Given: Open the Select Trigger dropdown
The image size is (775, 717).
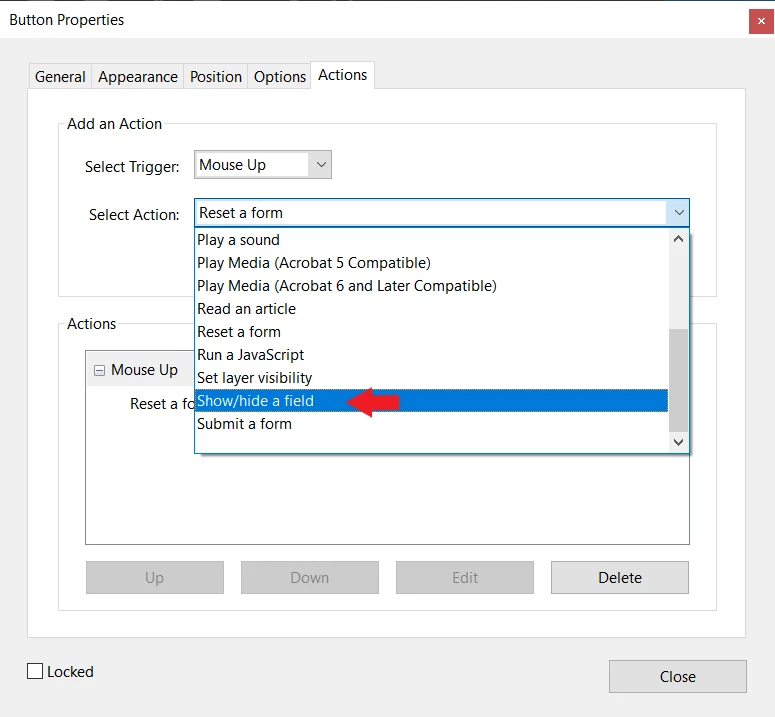Looking at the screenshot, I should (263, 165).
